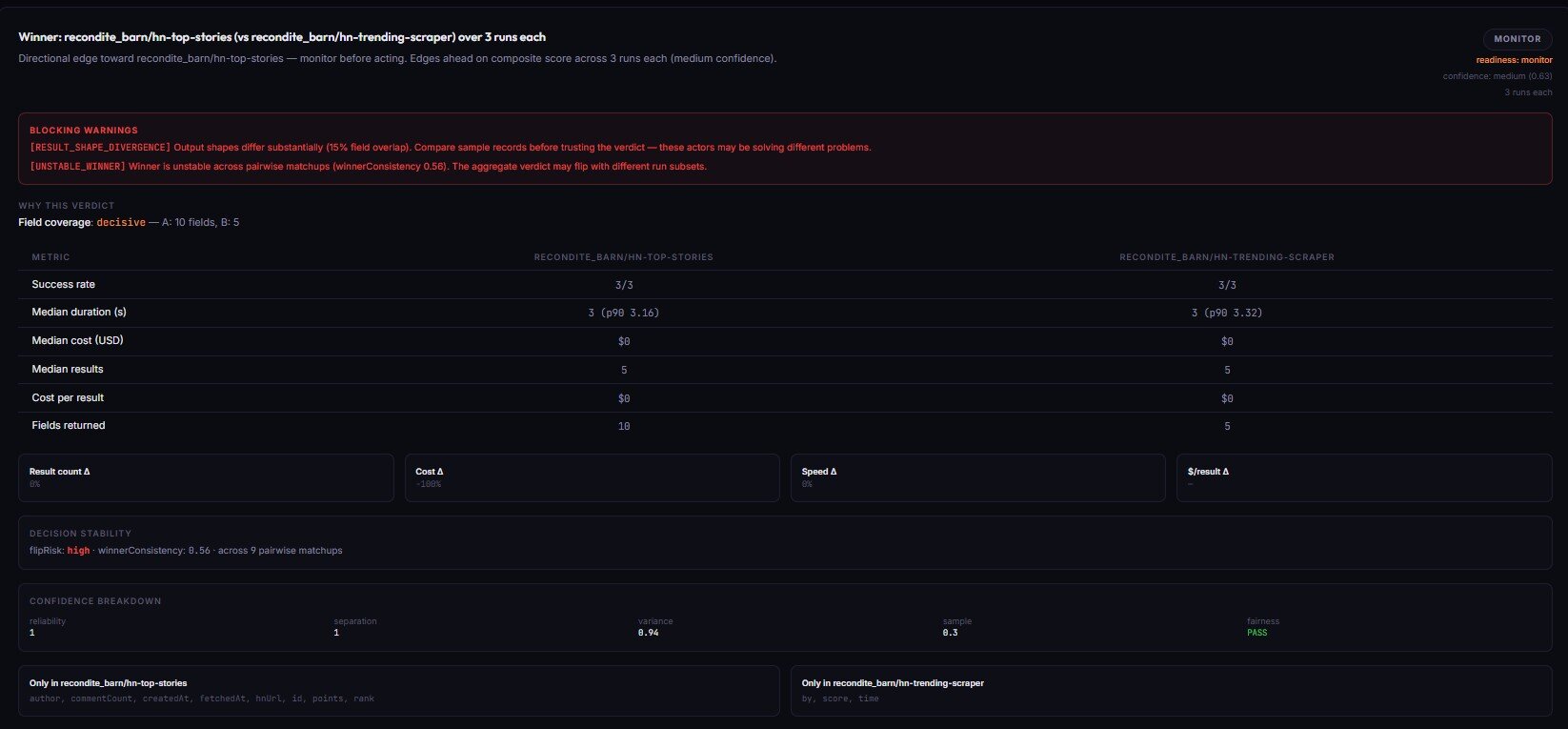Select the 'Only in recondite_barn/hn-trending-scraper' panel

click(1171, 690)
